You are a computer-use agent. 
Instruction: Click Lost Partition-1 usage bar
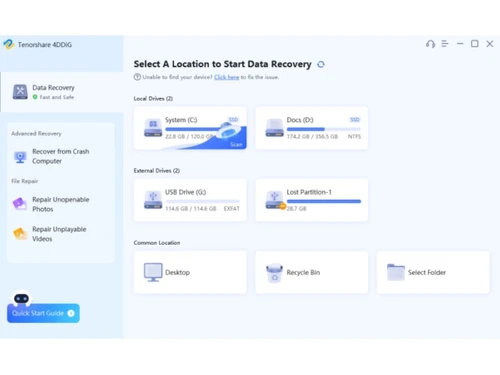pos(324,201)
